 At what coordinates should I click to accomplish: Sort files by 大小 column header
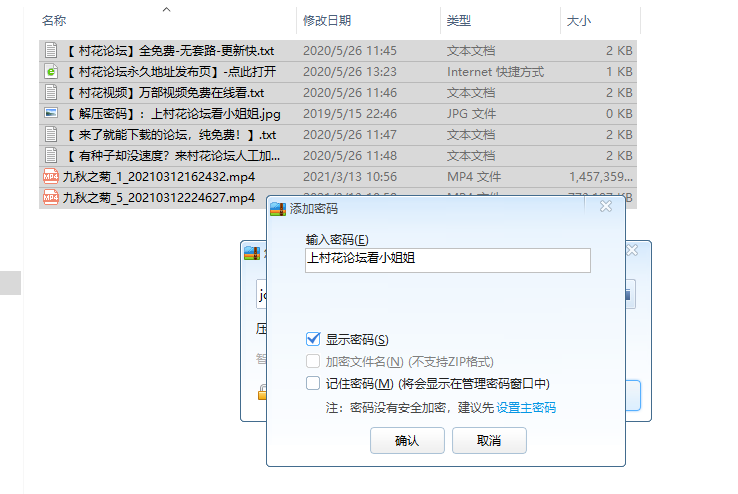click(579, 21)
